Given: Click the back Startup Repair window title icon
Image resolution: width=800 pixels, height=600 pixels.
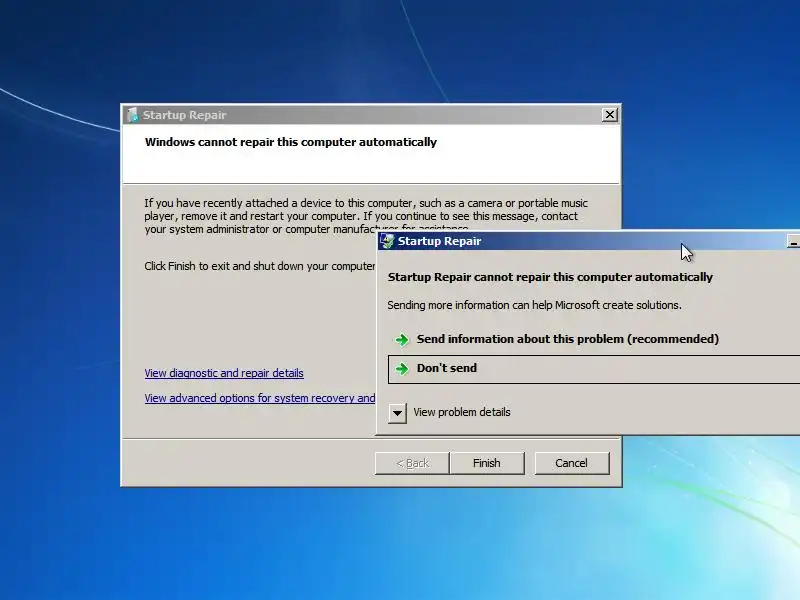Looking at the screenshot, I should pos(133,115).
